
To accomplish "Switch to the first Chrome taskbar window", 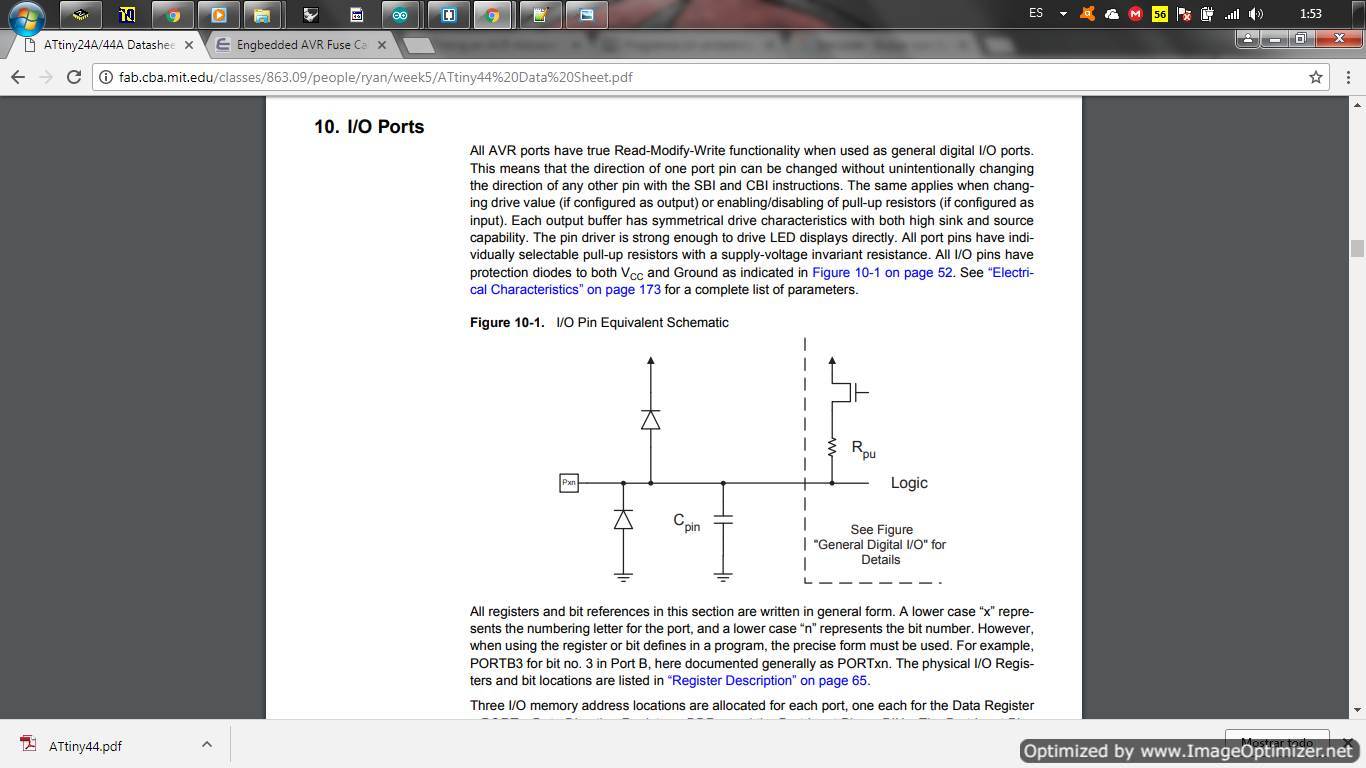I will (173, 14).
